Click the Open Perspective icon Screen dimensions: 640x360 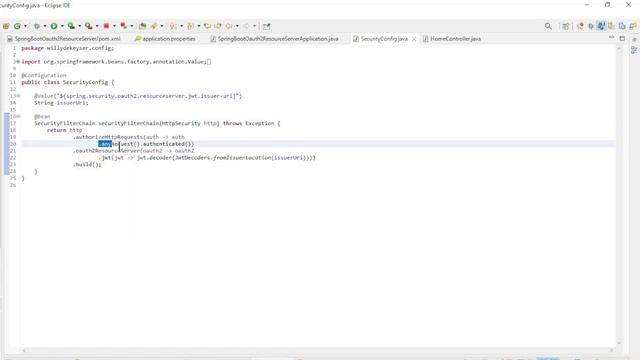point(566,27)
